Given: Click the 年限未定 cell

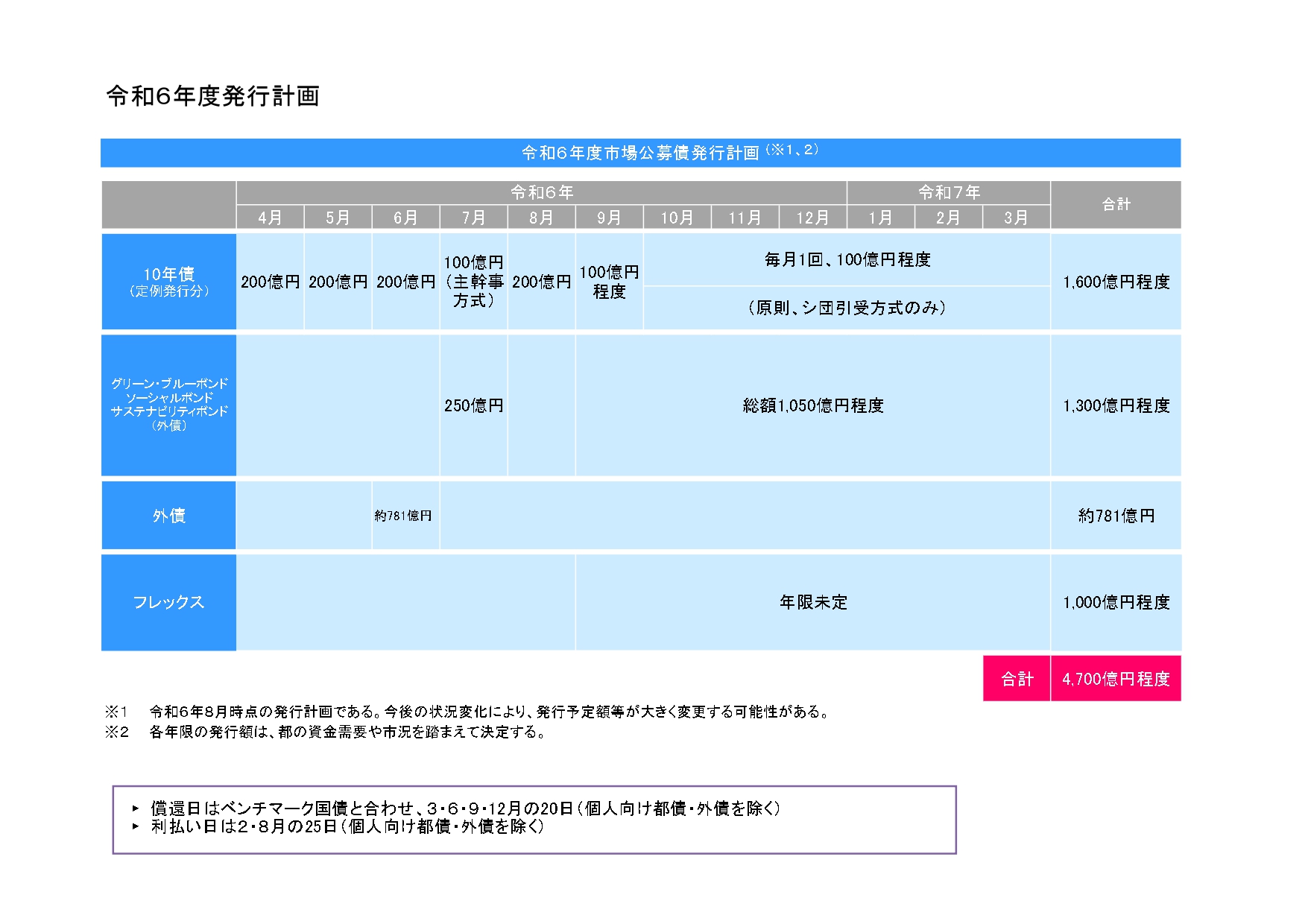Looking at the screenshot, I should [x=812, y=602].
